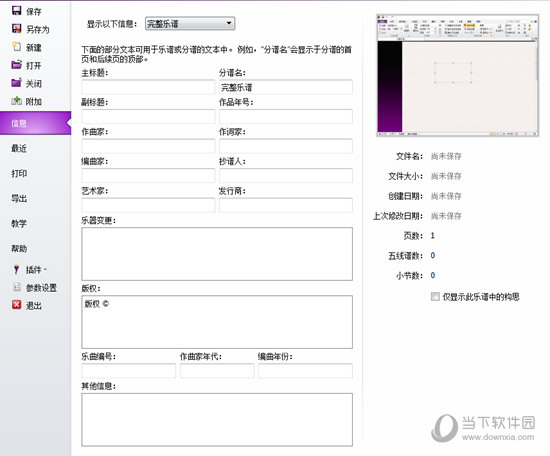Click the 关闭 Close menu label
Viewport: 550px width, 456px height.
pyautogui.click(x=34, y=83)
